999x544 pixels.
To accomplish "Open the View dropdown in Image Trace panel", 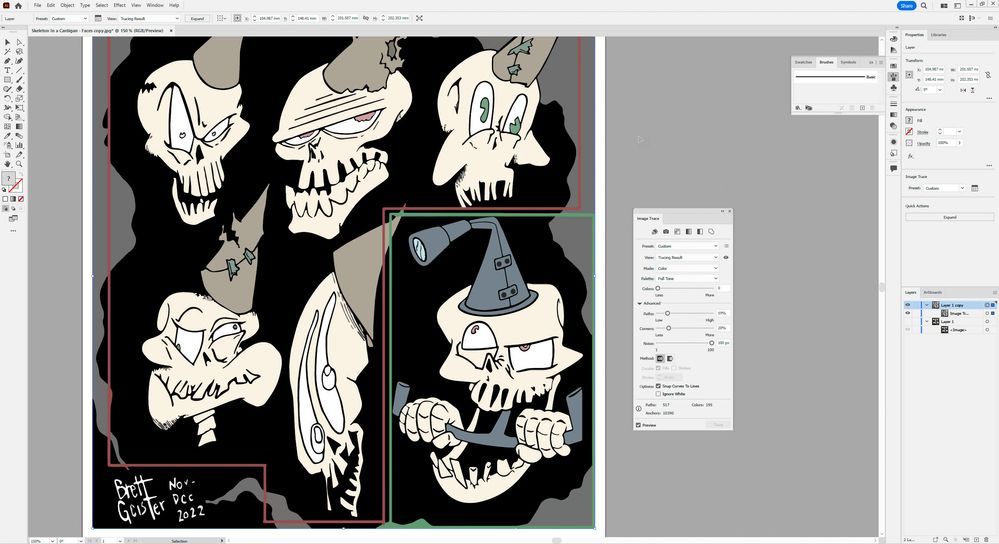I will coord(687,257).
